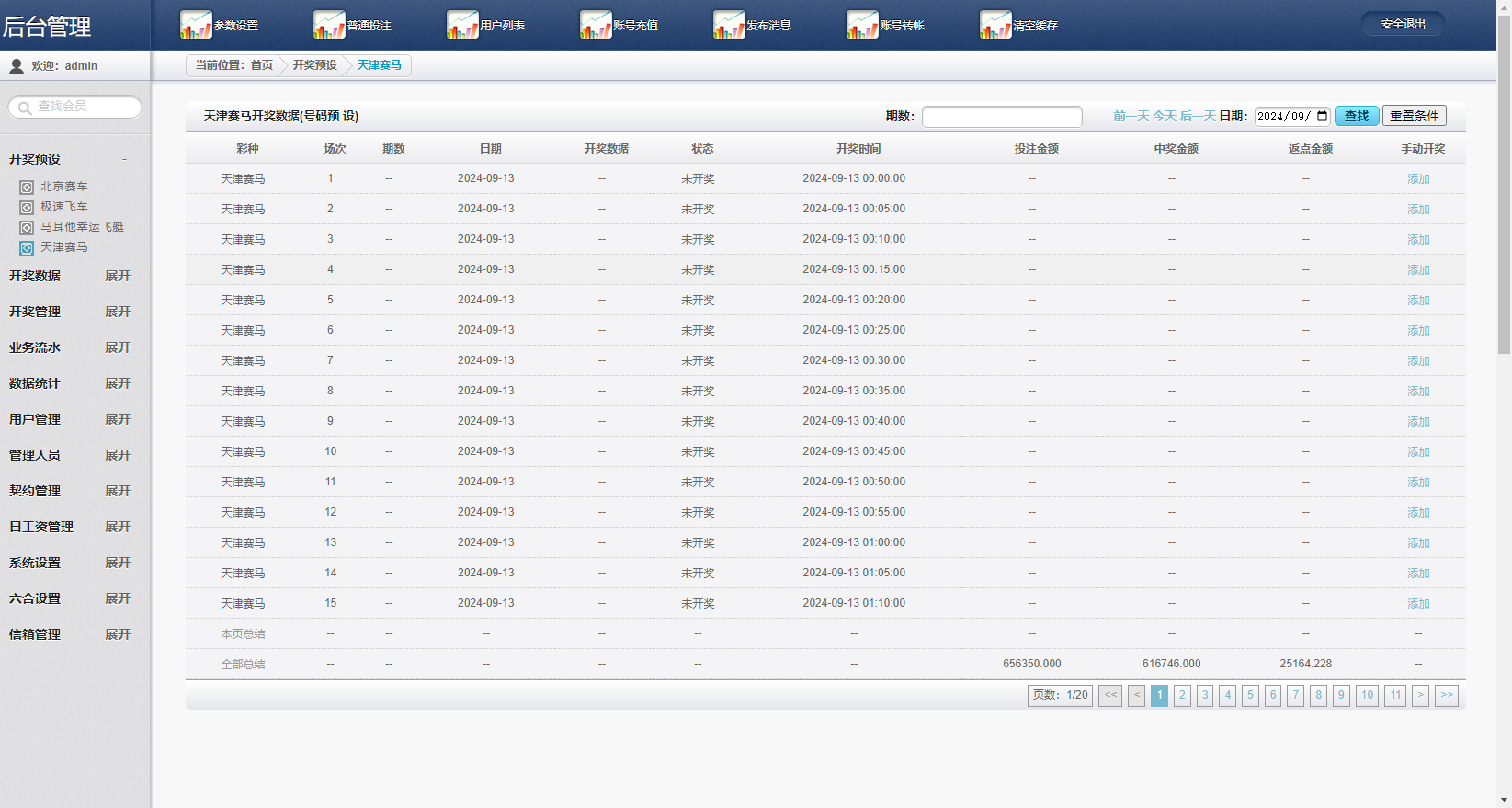Click the calendar icon in date field
Viewport: 1512px width, 808px height.
[1322, 116]
